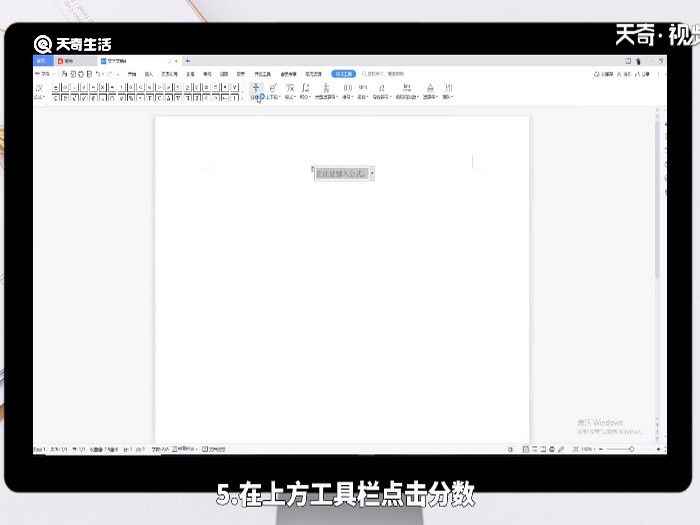Click the command search box
Screen dimensions: 700x525
click(x=383, y=74)
